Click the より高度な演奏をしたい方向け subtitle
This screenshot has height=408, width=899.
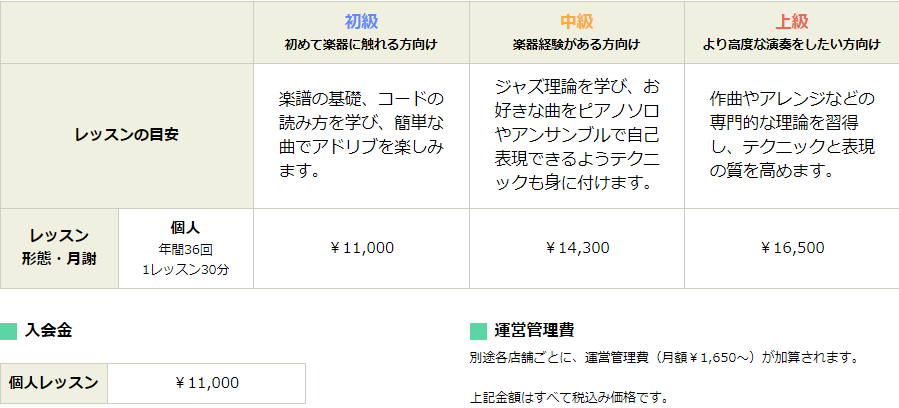tap(791, 45)
